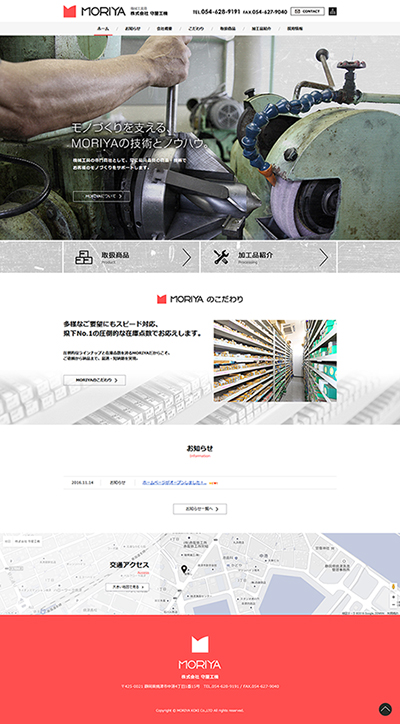
Task: Click the MORIYAについて button on hero image
Action: [101, 196]
